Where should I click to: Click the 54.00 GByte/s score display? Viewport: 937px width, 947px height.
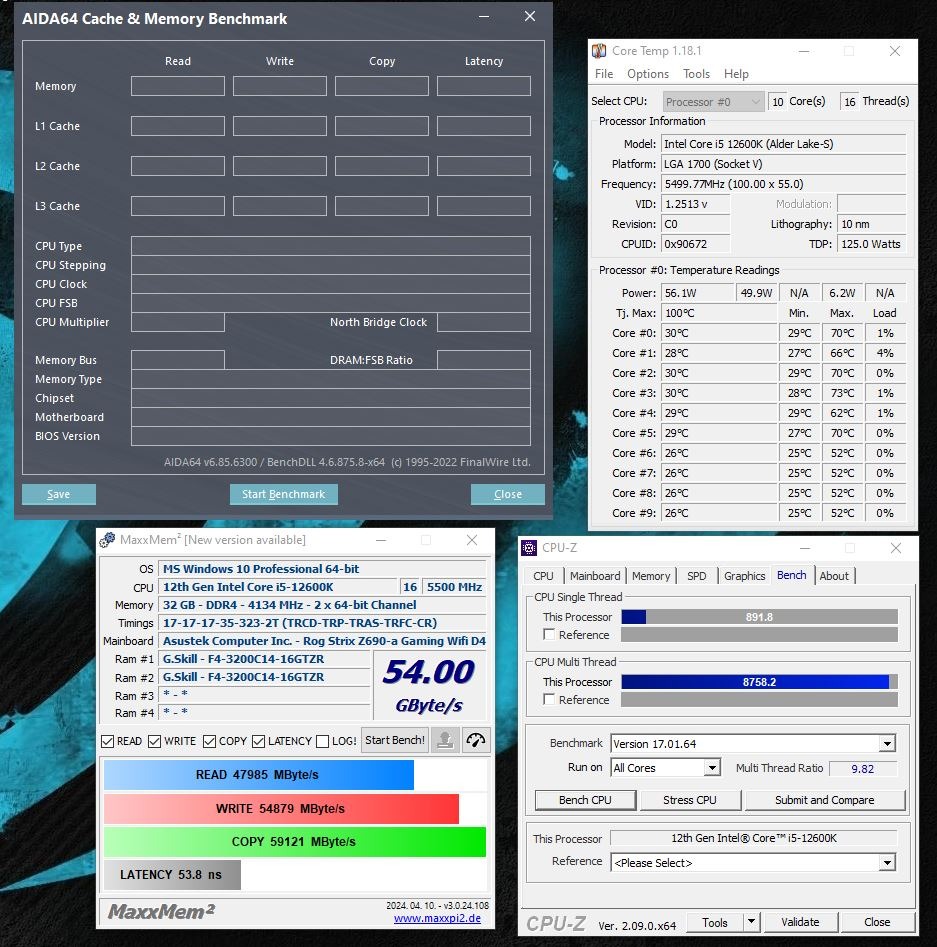429,685
